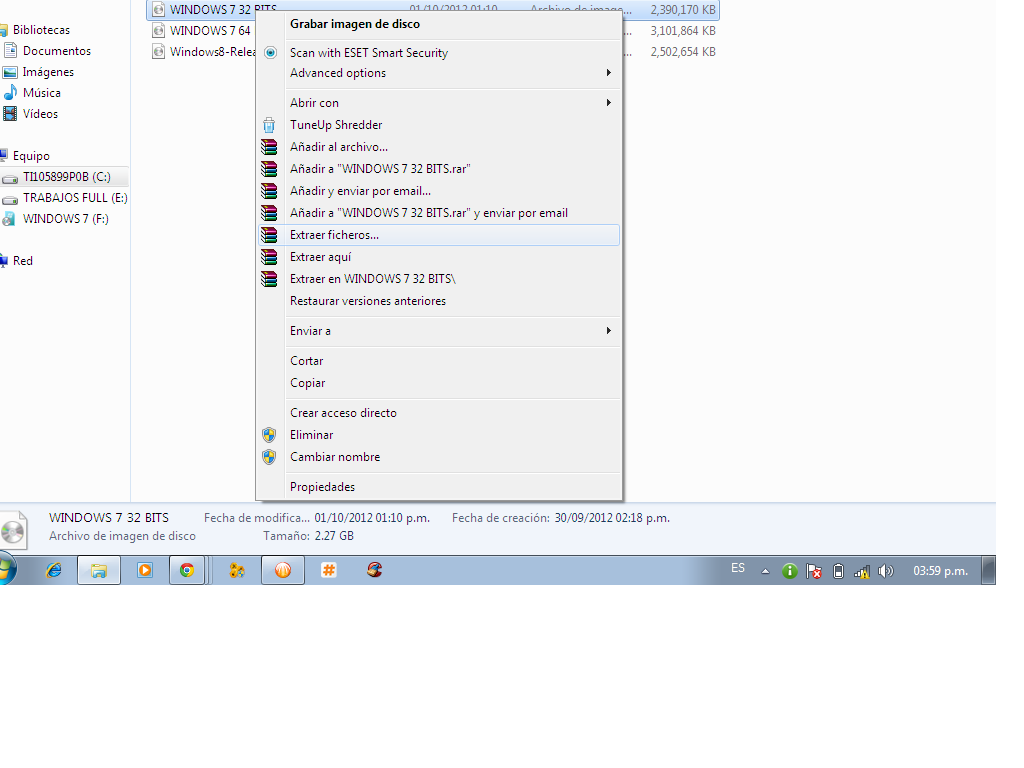This screenshot has height=768, width=1024.
Task: Open drive WINDOWS 7 (F:)
Action: click(x=65, y=219)
